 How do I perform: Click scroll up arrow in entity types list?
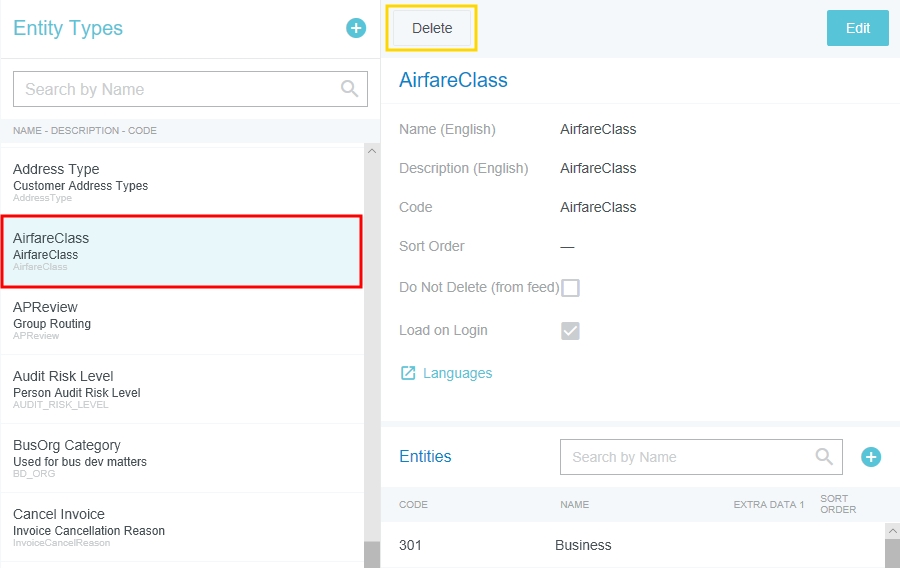(372, 151)
